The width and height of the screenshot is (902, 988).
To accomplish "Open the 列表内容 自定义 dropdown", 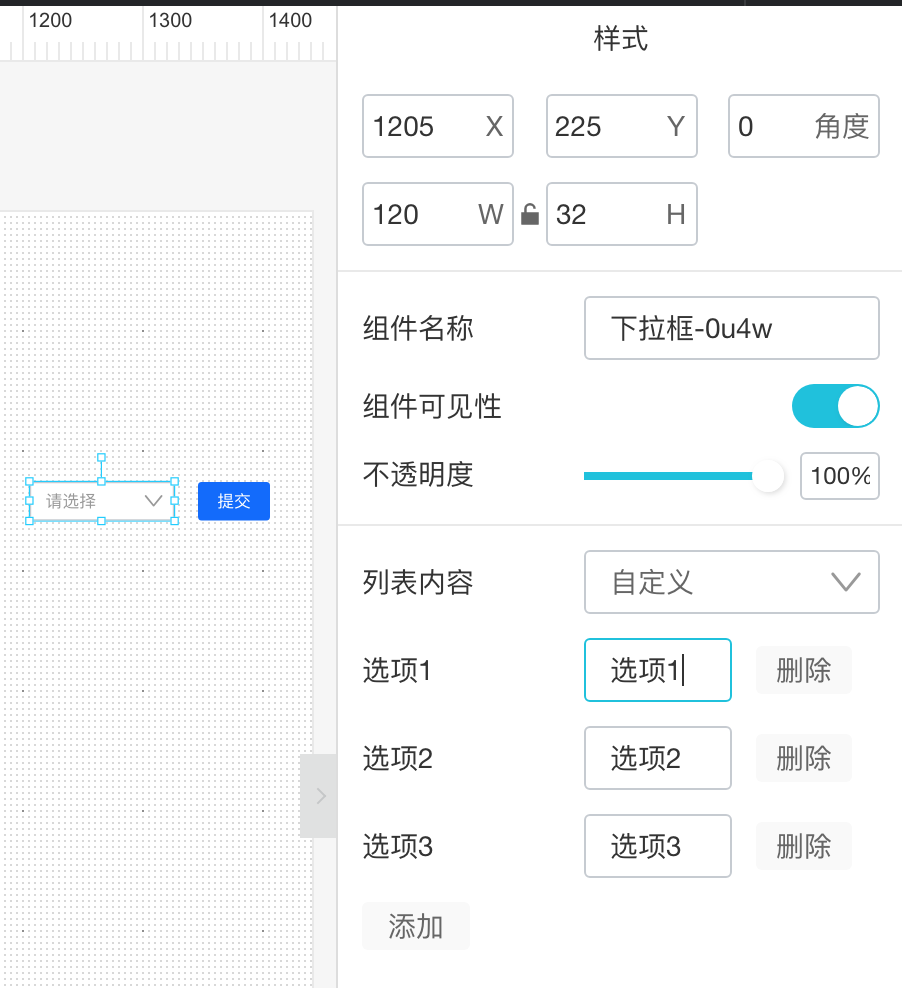I will coord(731,582).
